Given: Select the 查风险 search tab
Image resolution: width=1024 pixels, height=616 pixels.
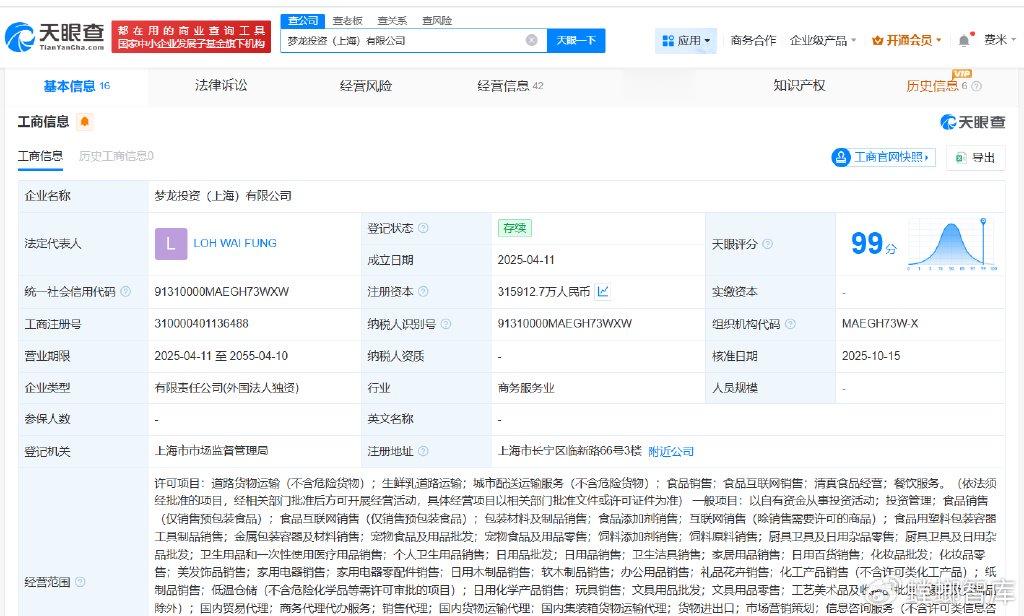Looking at the screenshot, I should [x=437, y=20].
